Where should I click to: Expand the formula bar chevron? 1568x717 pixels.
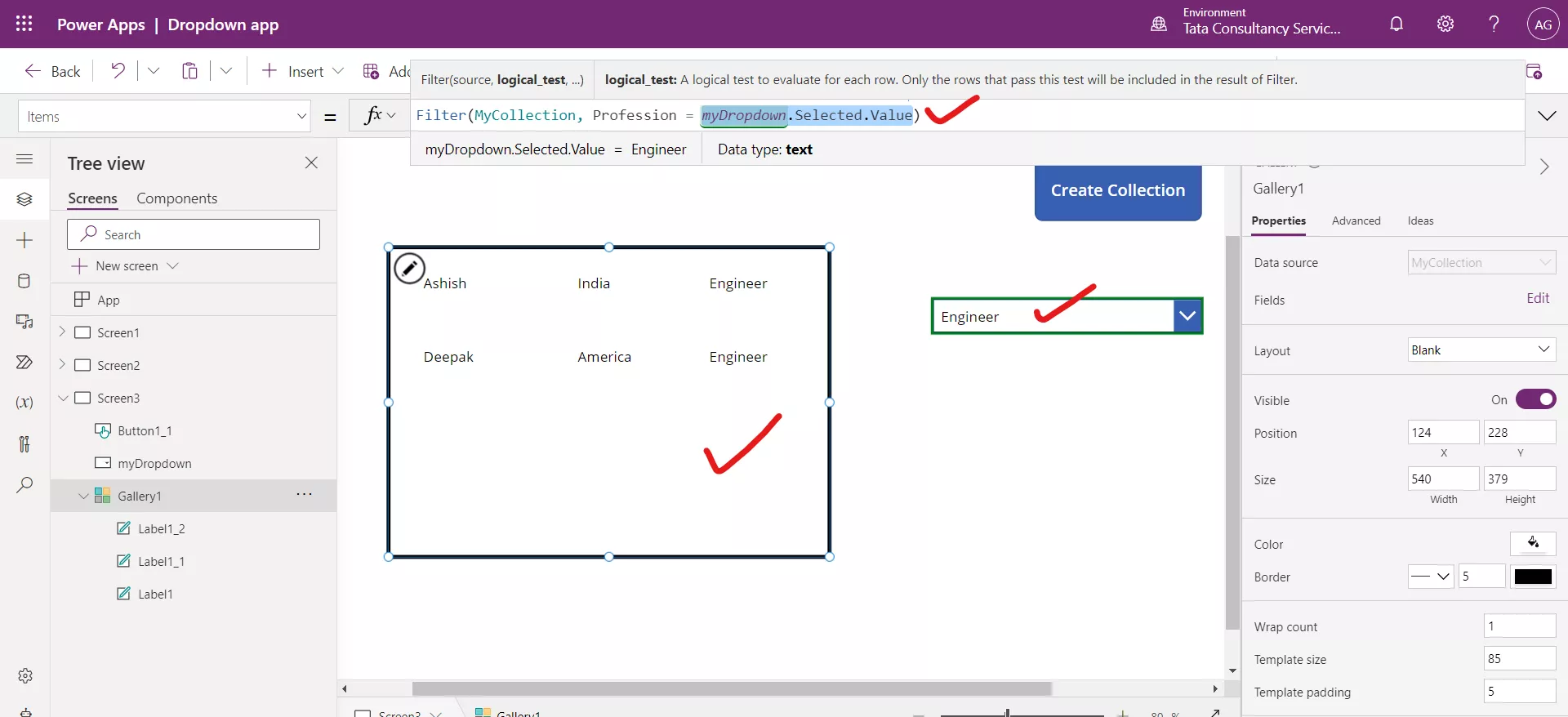(1547, 116)
